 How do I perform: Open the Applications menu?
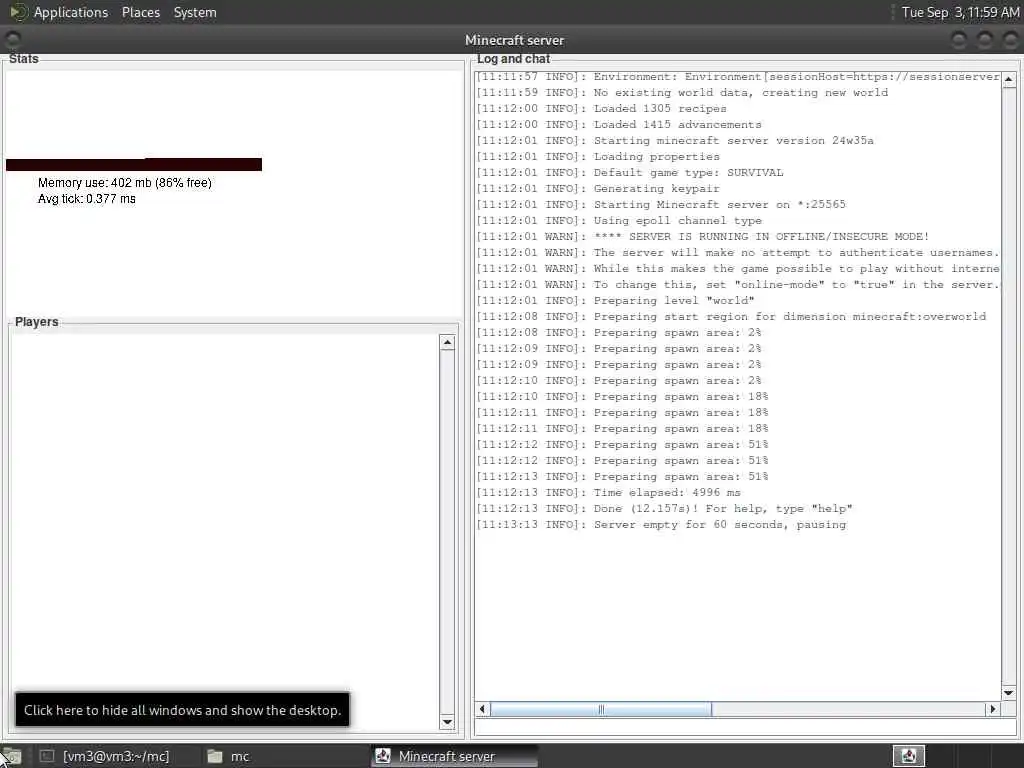(71, 12)
